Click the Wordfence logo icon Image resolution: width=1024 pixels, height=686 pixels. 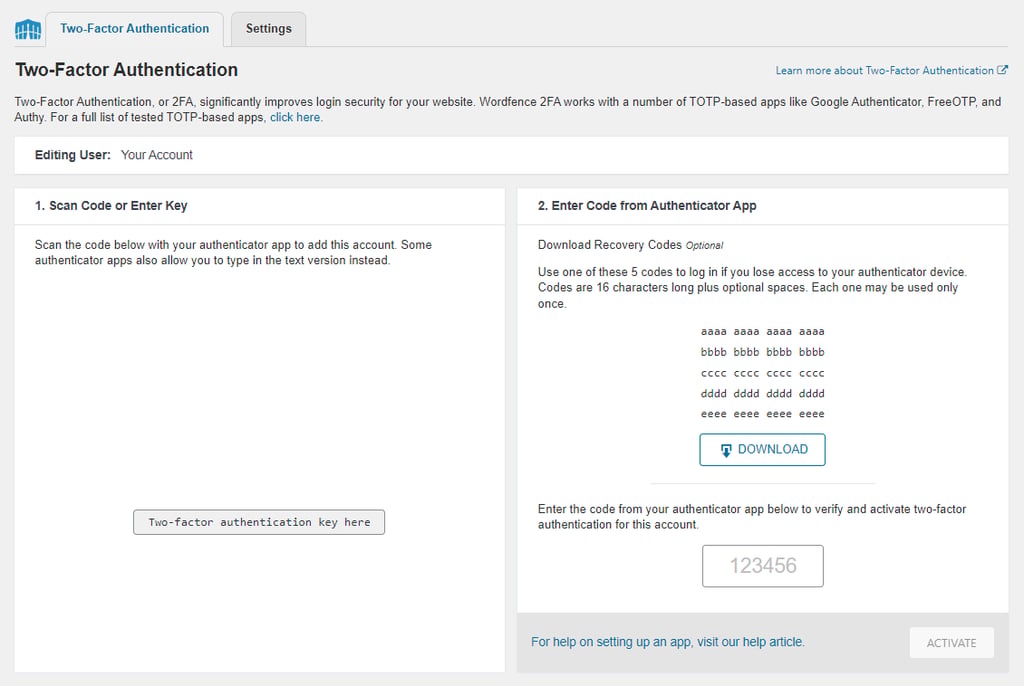pos(27,29)
